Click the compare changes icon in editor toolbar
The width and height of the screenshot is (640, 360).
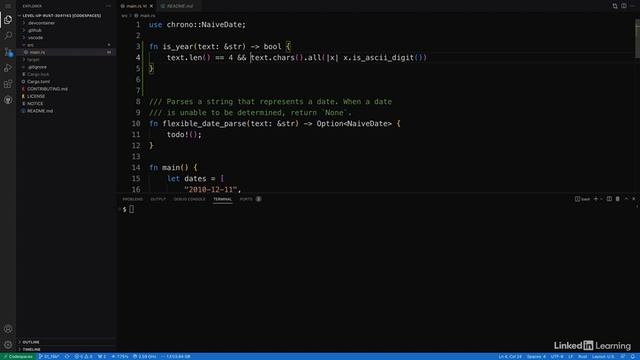pyautogui.click(x=615, y=6)
